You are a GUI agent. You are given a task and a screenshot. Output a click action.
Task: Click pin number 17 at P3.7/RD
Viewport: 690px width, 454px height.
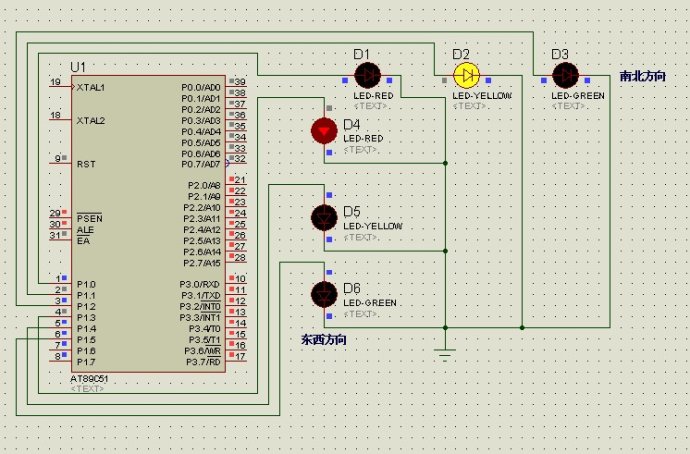[x=240, y=356]
